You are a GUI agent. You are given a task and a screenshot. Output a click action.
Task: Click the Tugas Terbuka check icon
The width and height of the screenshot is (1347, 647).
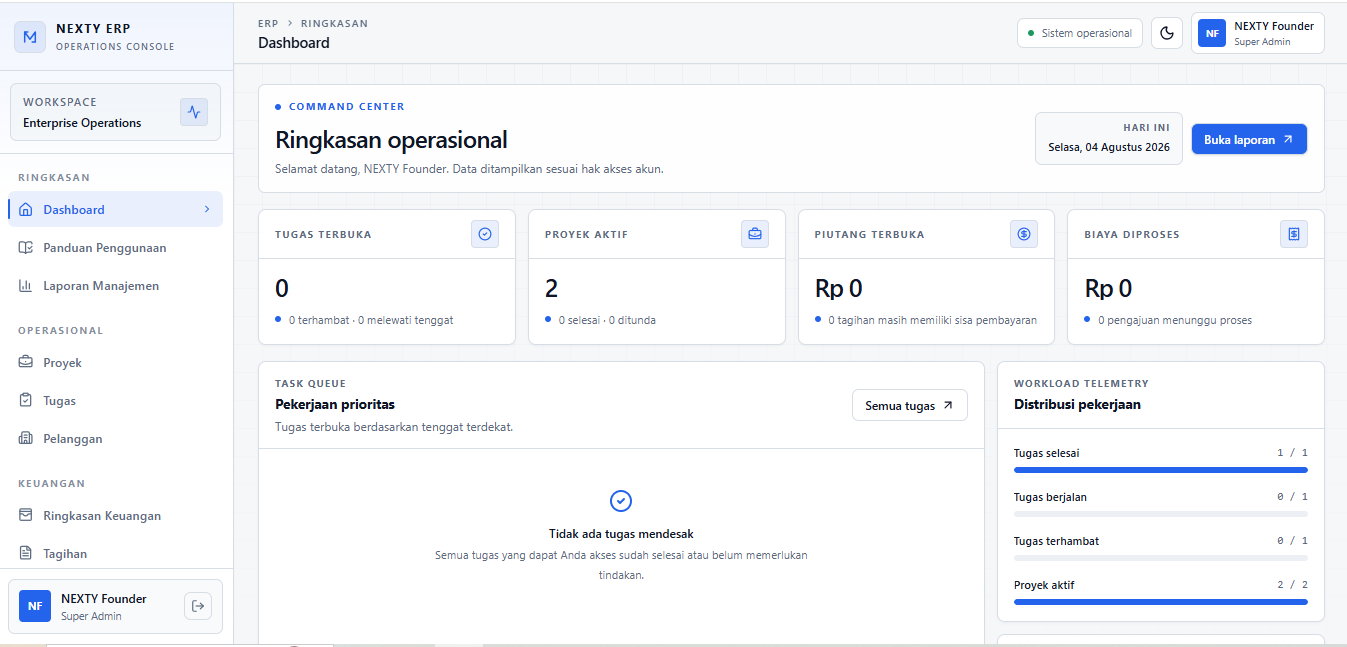[x=485, y=234]
